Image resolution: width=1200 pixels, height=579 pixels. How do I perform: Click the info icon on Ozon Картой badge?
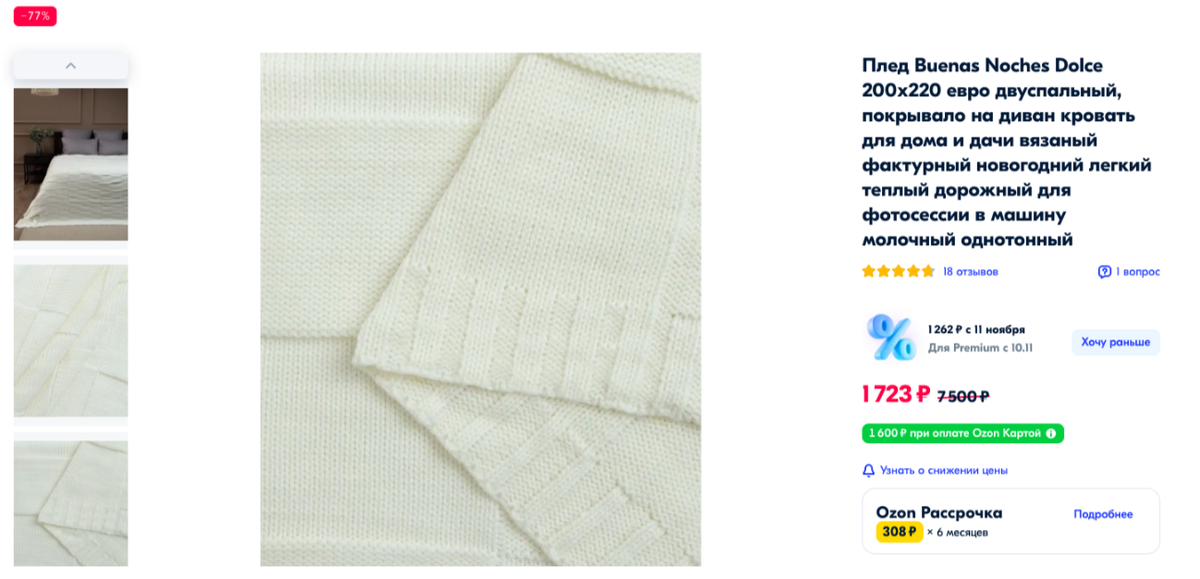point(1050,433)
